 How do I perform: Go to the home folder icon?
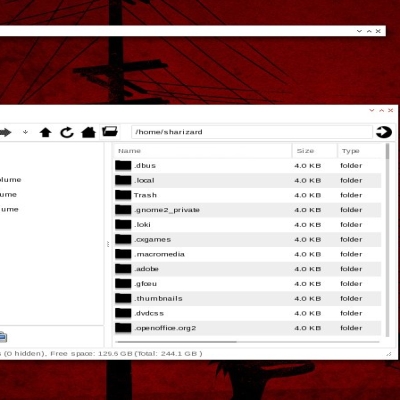(x=88, y=132)
